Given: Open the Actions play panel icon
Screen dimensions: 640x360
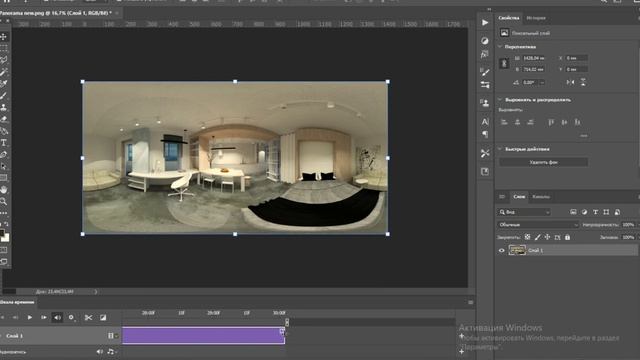Looking at the screenshot, I should [x=485, y=22].
